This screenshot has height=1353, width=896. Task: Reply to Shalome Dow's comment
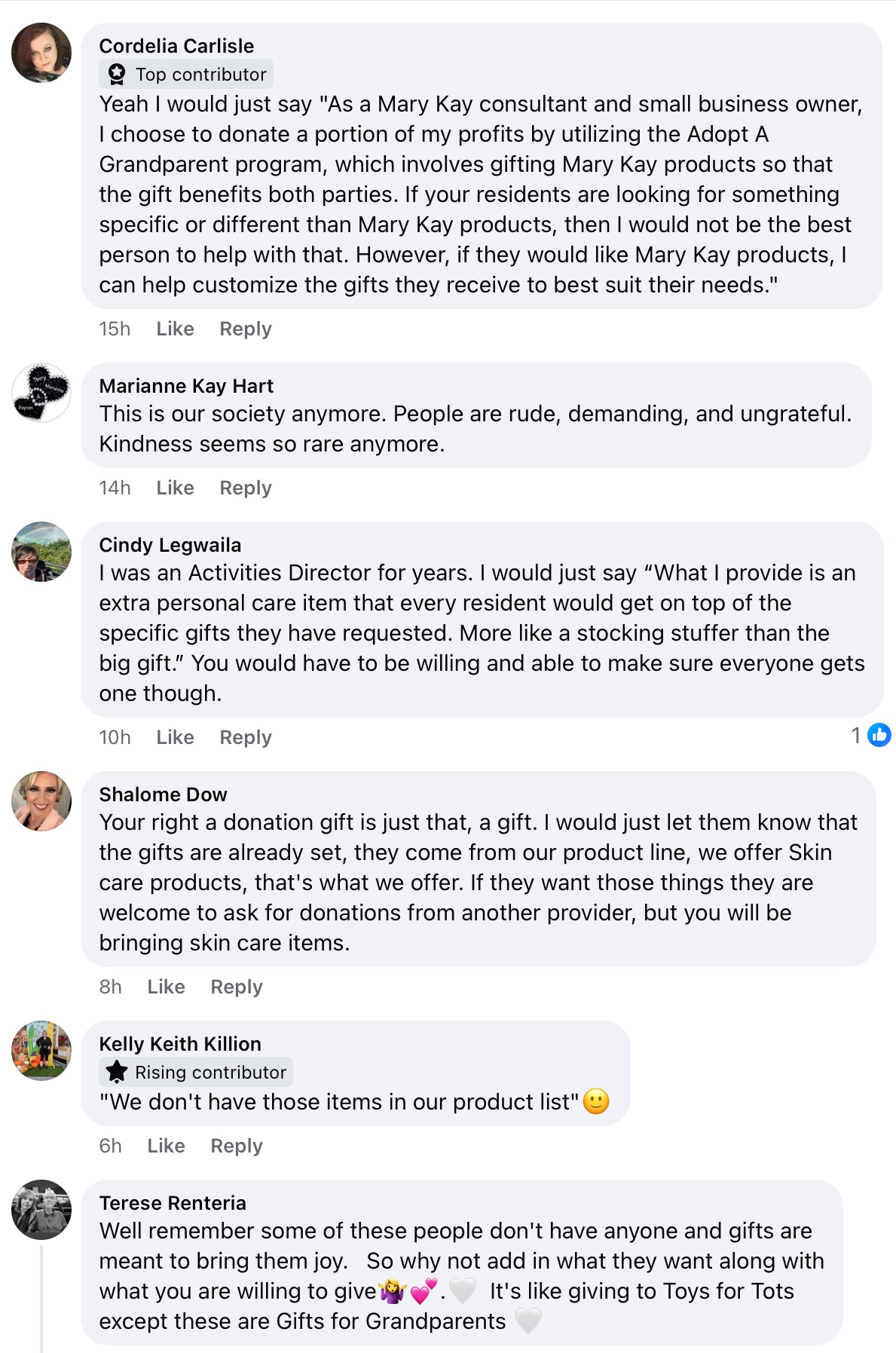(x=236, y=987)
